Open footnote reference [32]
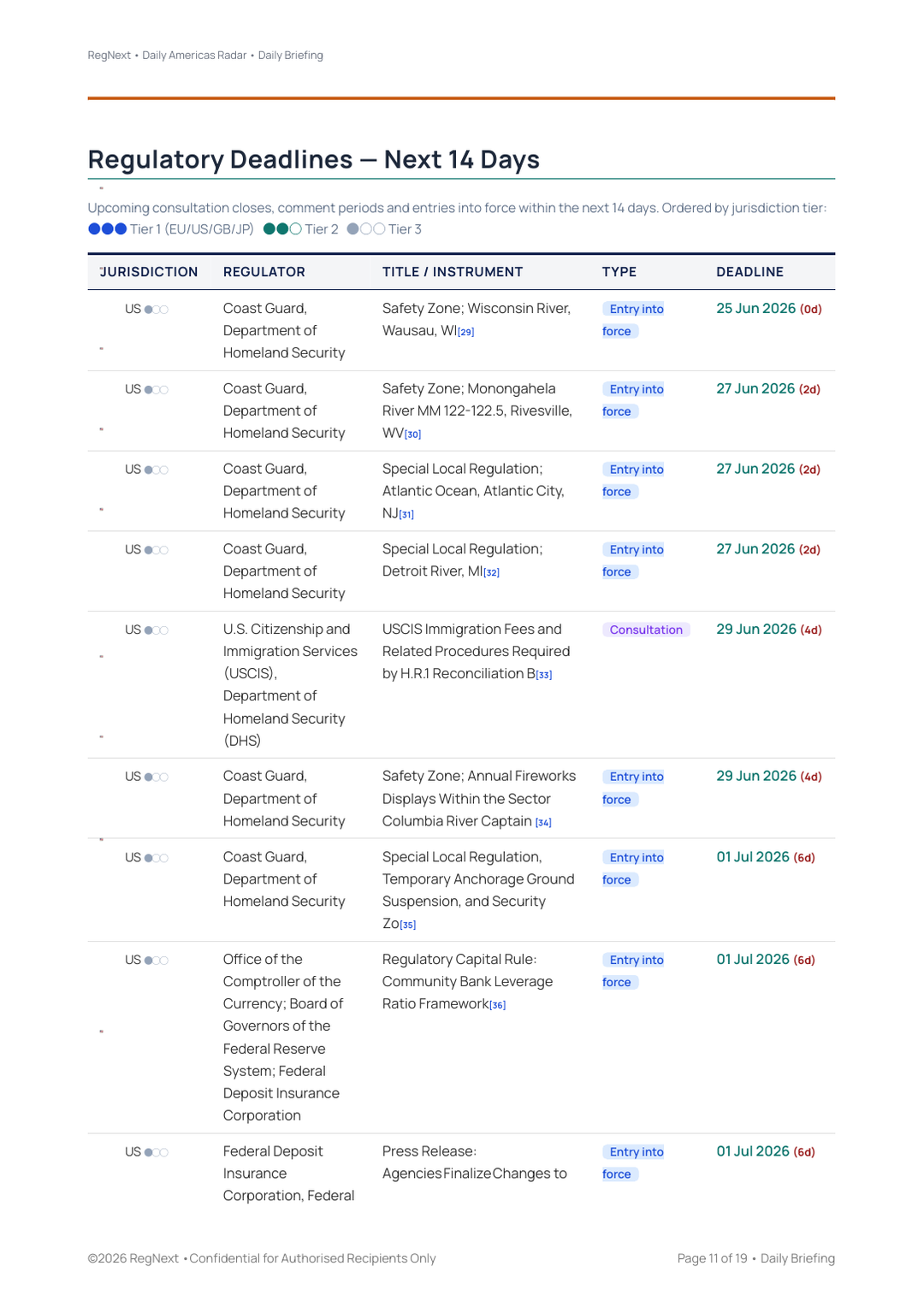 [x=492, y=572]
